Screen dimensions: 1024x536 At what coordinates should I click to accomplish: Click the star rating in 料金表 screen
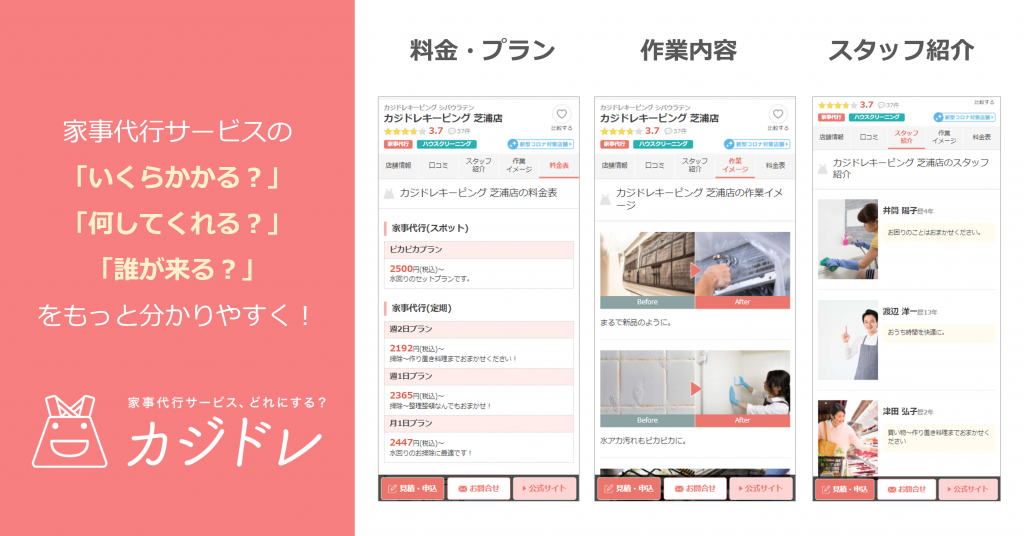(404, 131)
